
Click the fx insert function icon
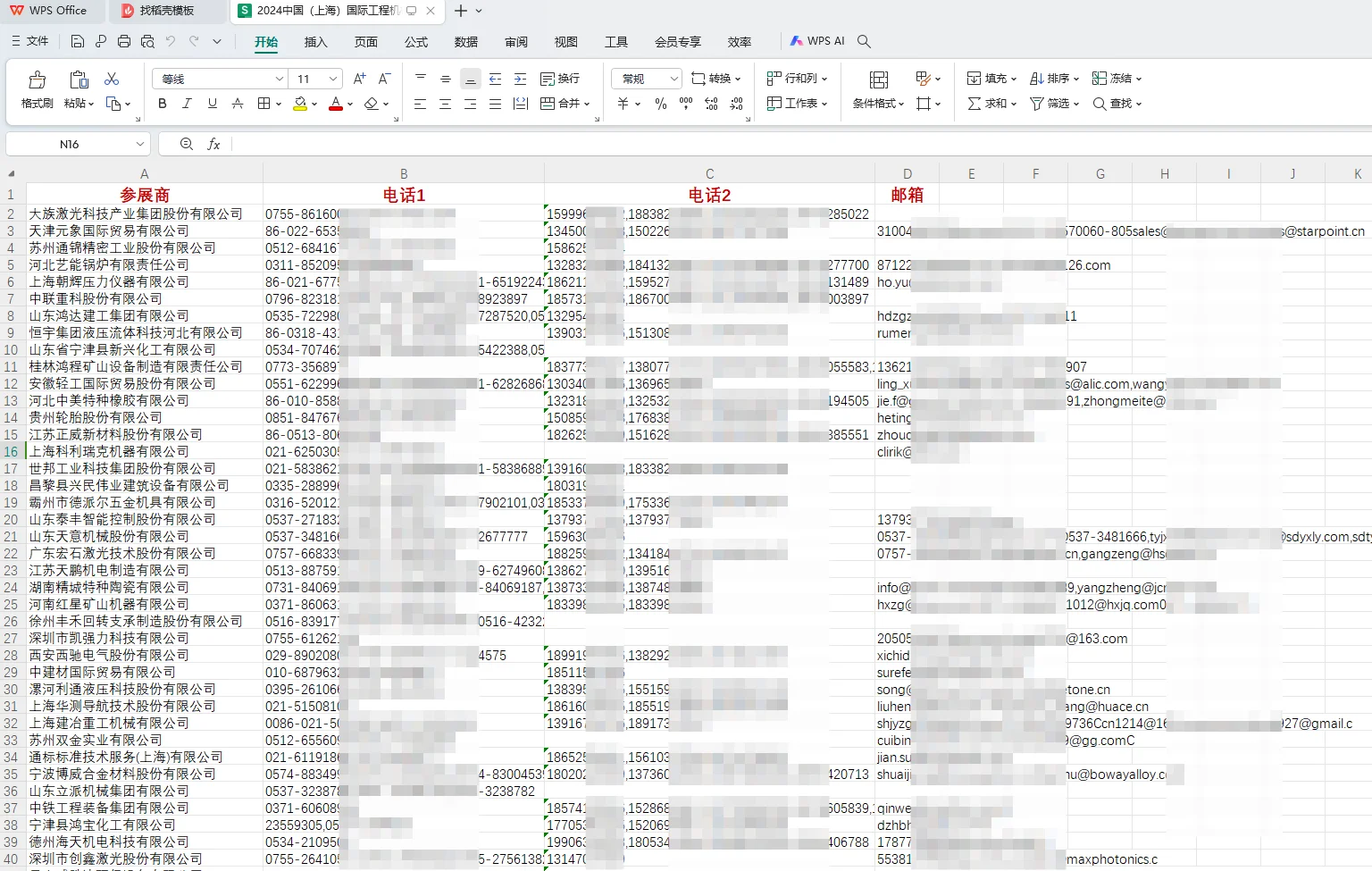click(213, 144)
